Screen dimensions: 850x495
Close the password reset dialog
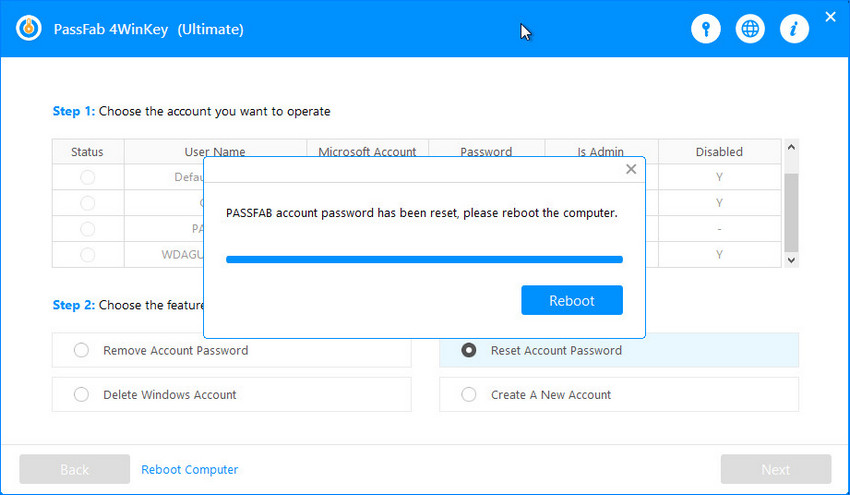[x=631, y=169]
